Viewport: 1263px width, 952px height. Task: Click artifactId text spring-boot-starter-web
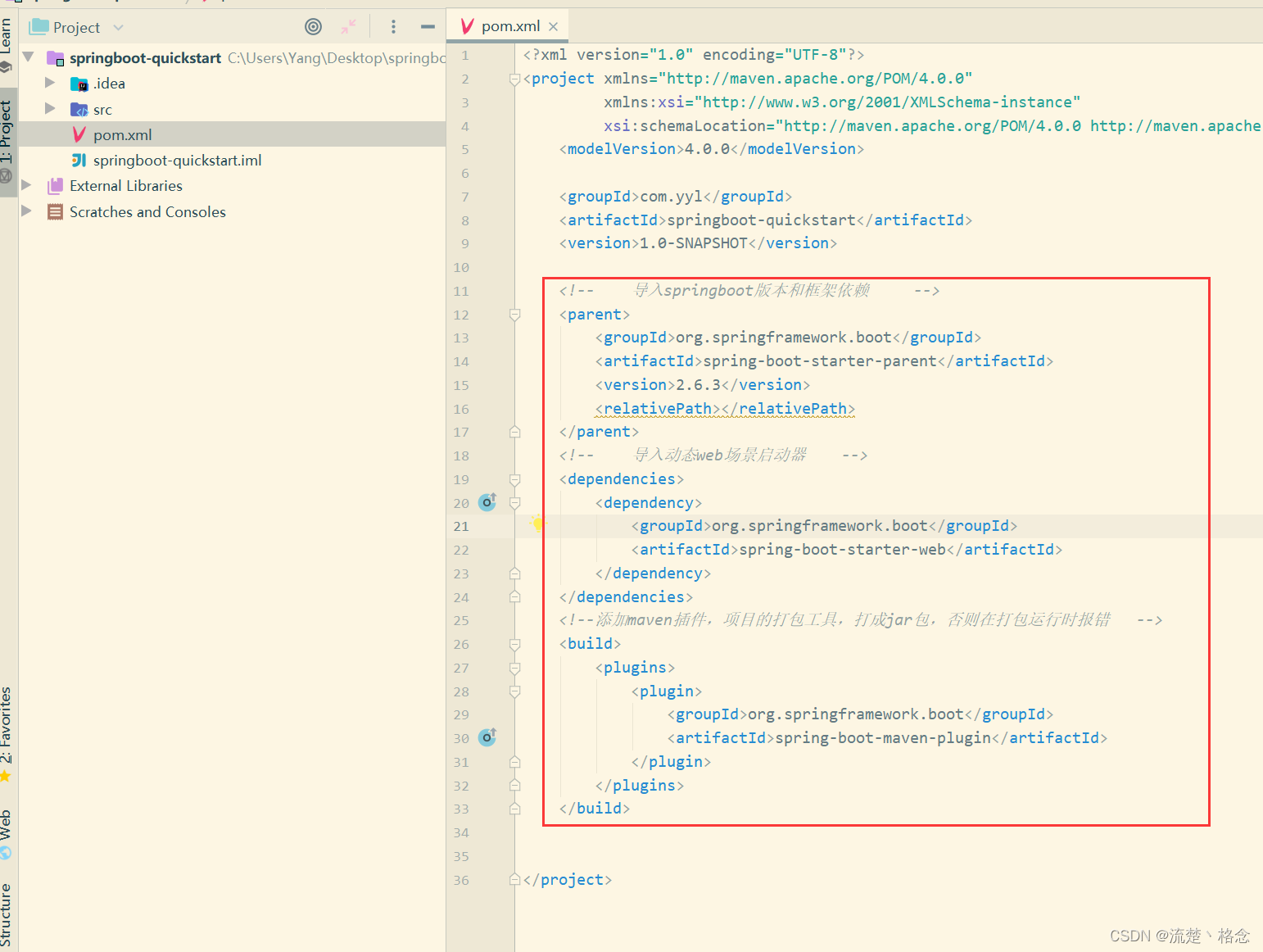click(842, 550)
